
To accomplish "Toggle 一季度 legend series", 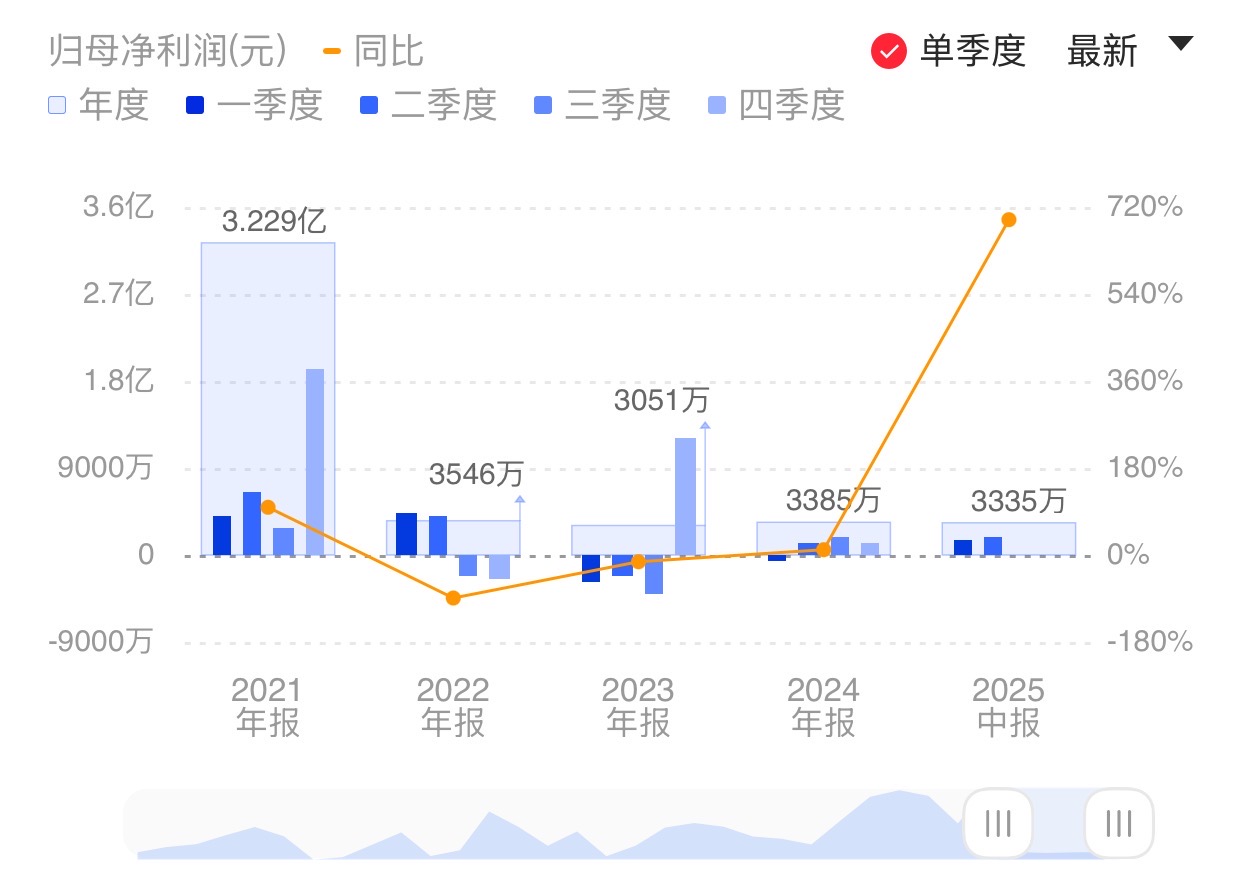I will (x=254, y=104).
